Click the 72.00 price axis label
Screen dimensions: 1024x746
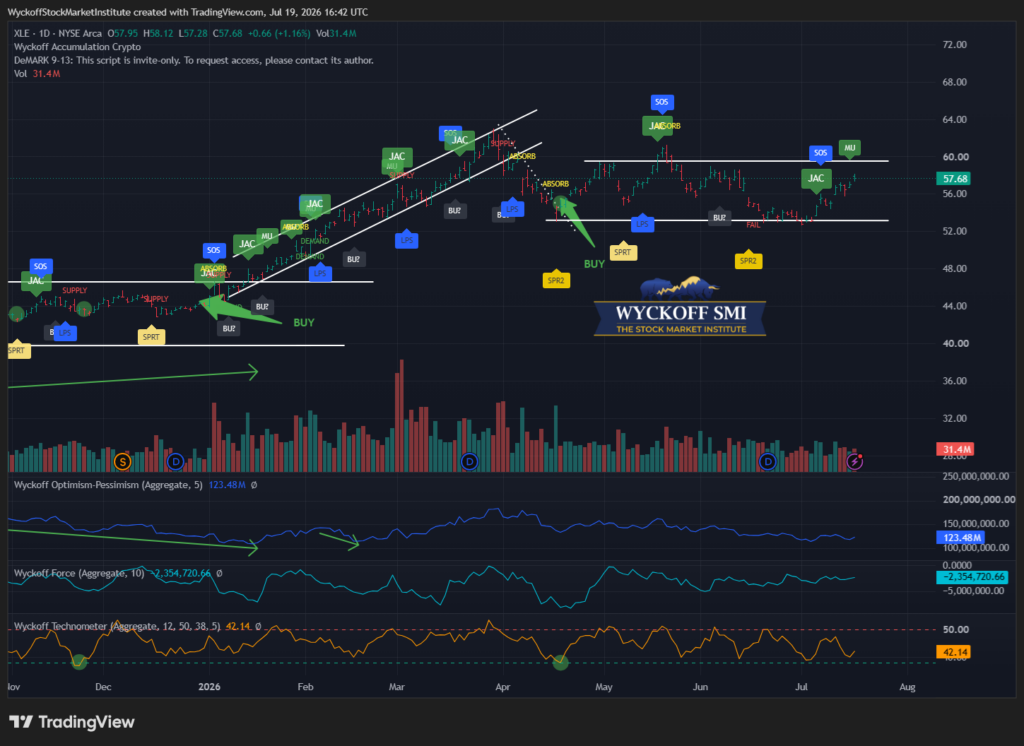(x=955, y=44)
